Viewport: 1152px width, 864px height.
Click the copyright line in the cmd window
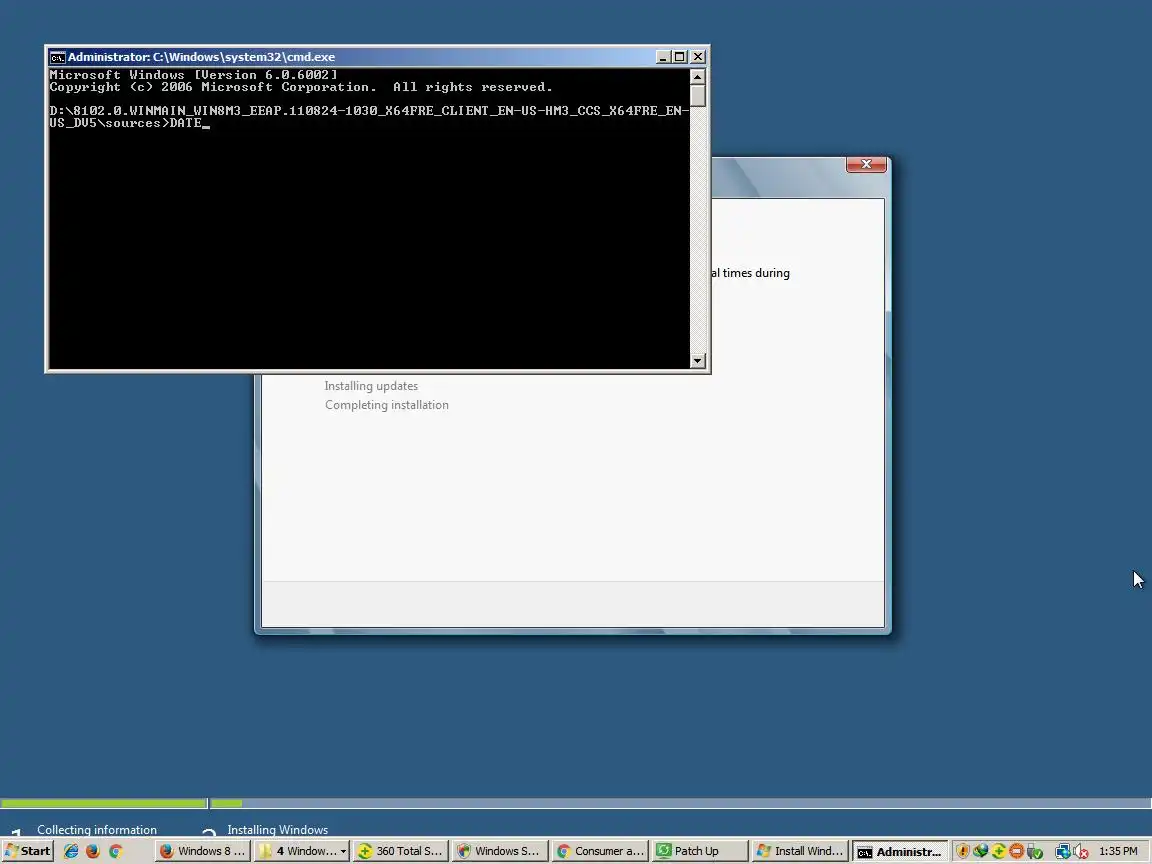300,87
